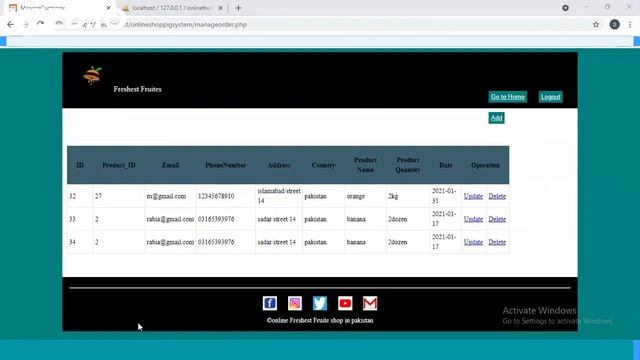Update the order with ID 32
640x360 pixels.
coord(473,196)
